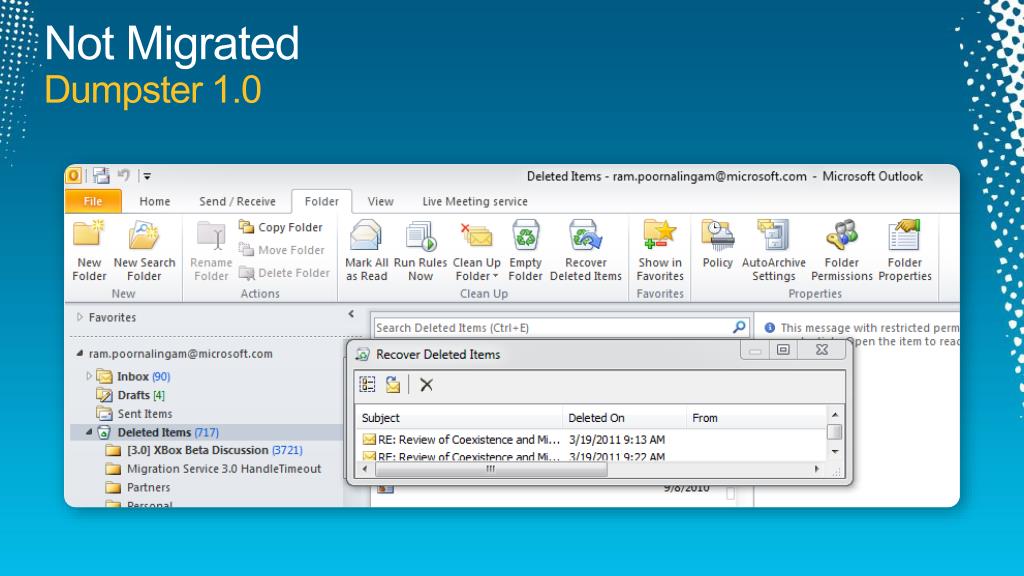The width and height of the screenshot is (1024, 576).
Task: Choose Delete Folder in Actions group
Action: coord(285,273)
